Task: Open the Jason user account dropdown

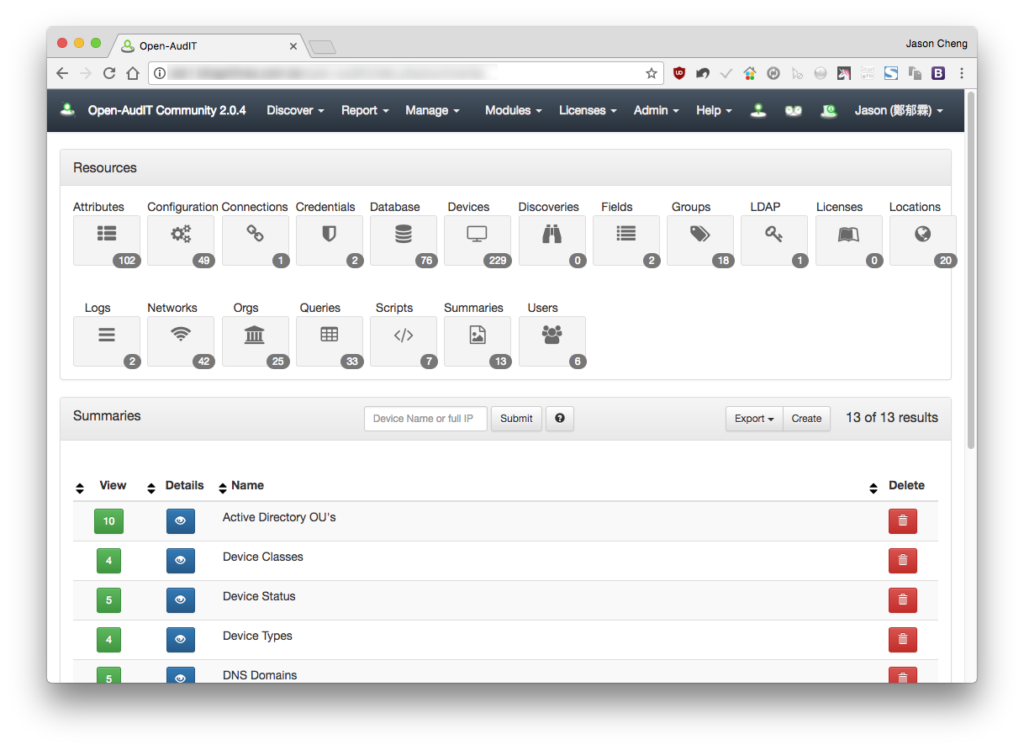Action: tap(899, 110)
